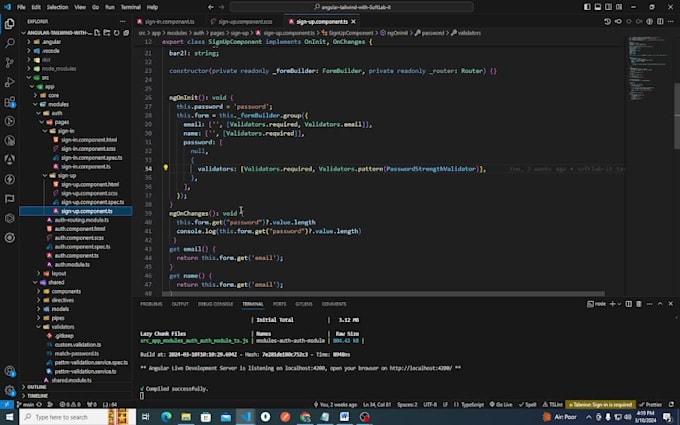Kill the terminal with the trash icon
This screenshot has height=425, width=680.
[x=639, y=304]
